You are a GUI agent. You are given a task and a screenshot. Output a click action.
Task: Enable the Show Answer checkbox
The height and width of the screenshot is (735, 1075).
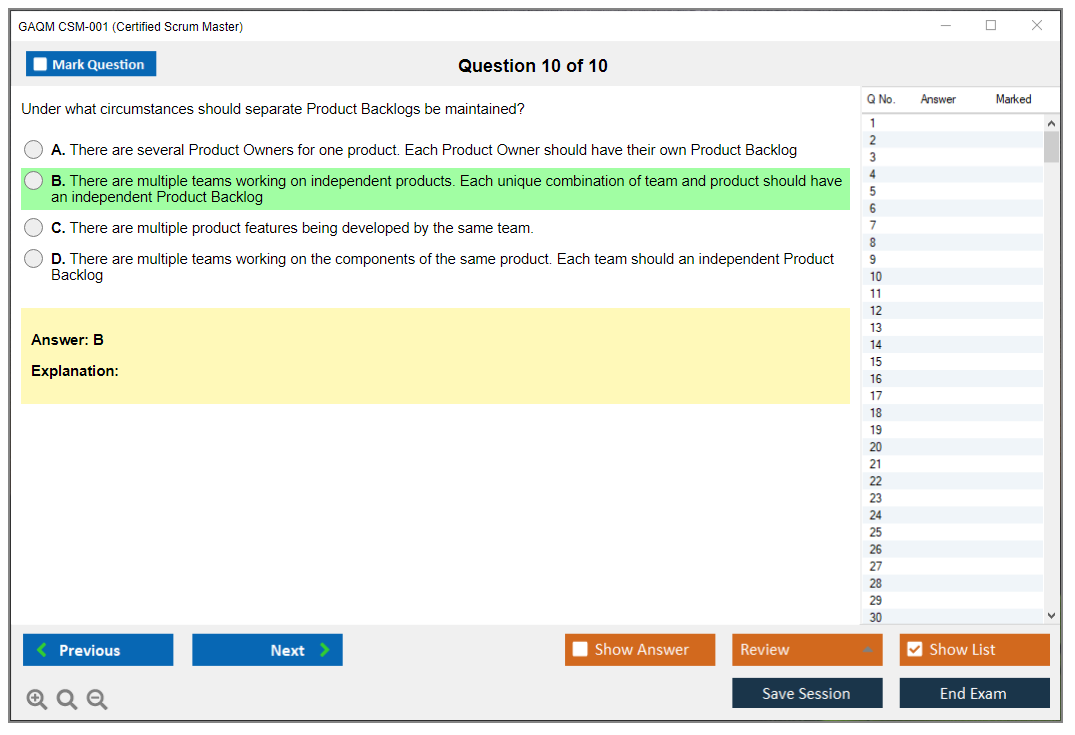[580, 650]
